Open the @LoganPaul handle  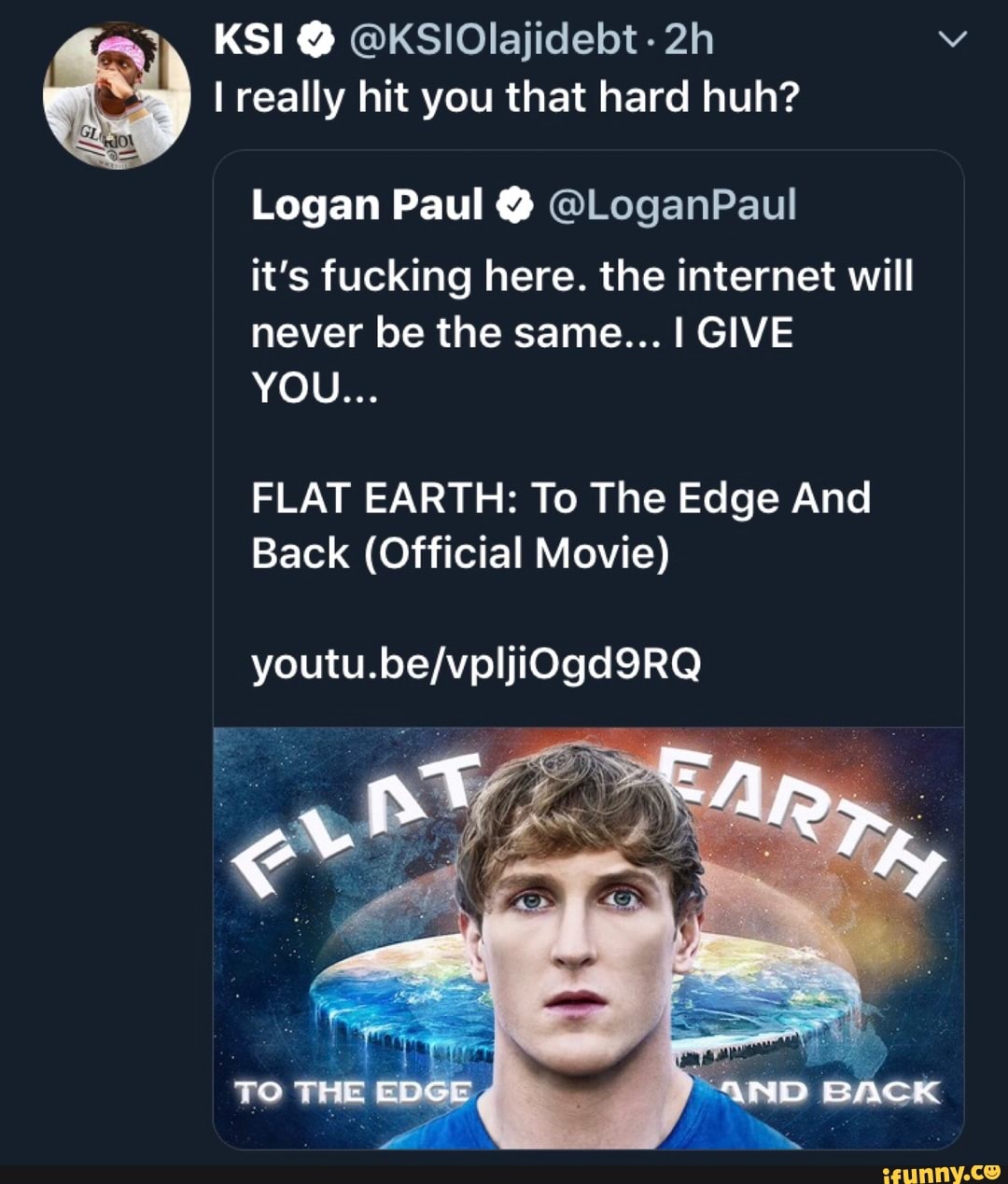(x=672, y=205)
